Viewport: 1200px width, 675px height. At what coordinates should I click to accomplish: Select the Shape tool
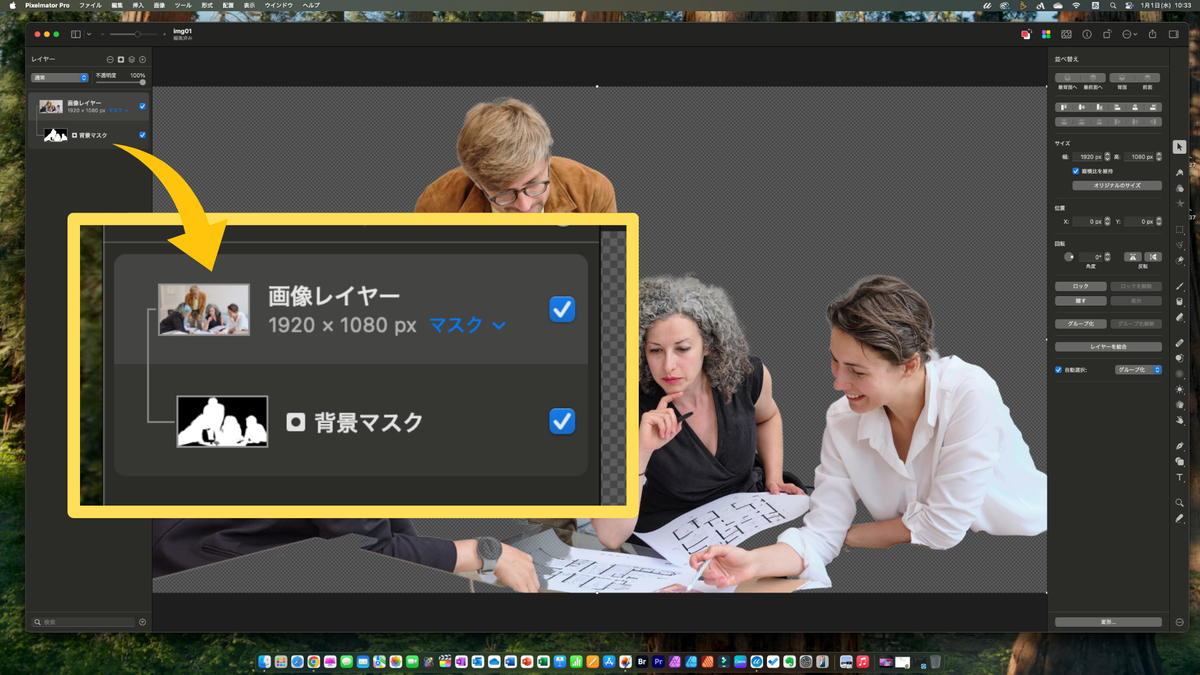click(x=1180, y=461)
